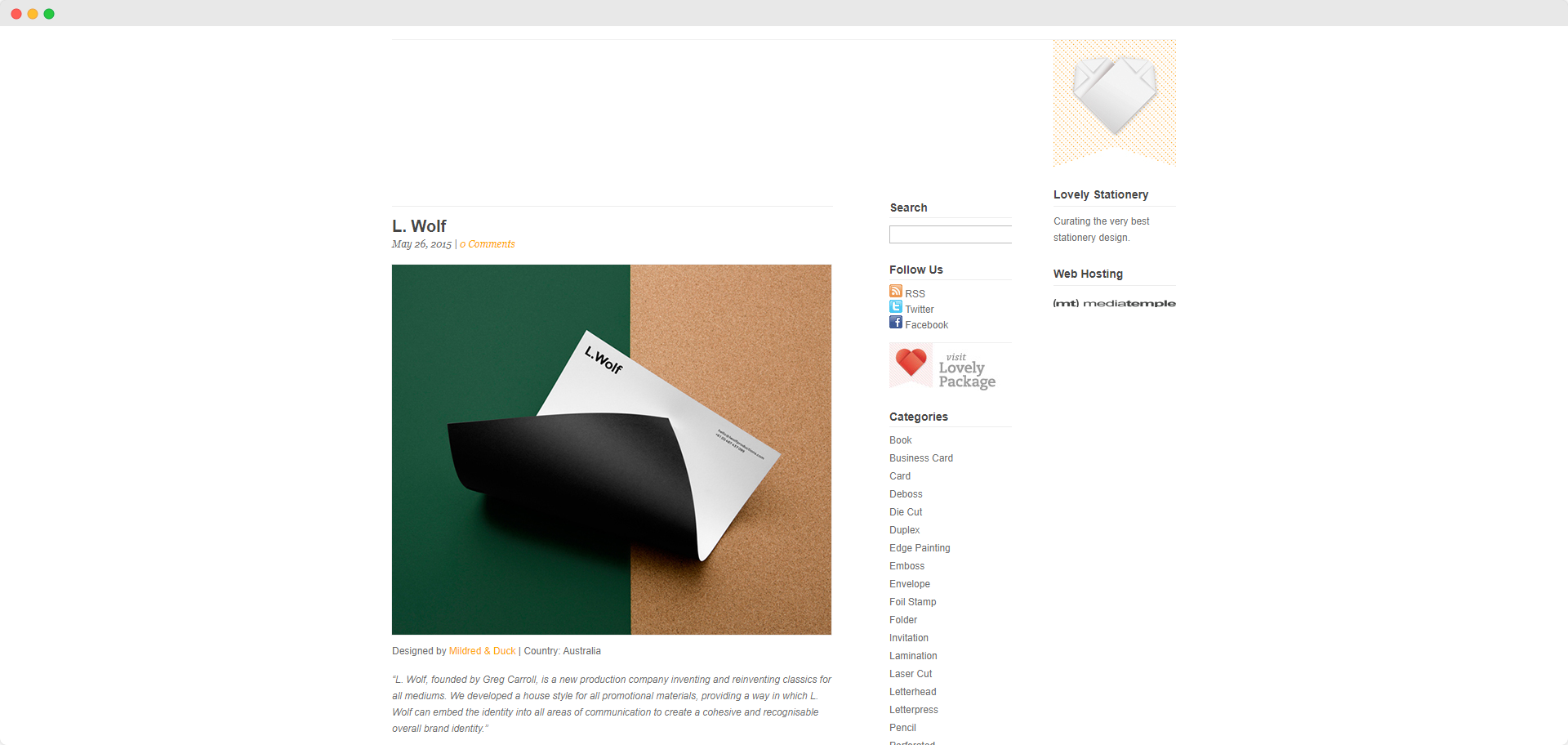Go to the Die Cut category
This screenshot has height=745, width=1568.
coord(906,512)
